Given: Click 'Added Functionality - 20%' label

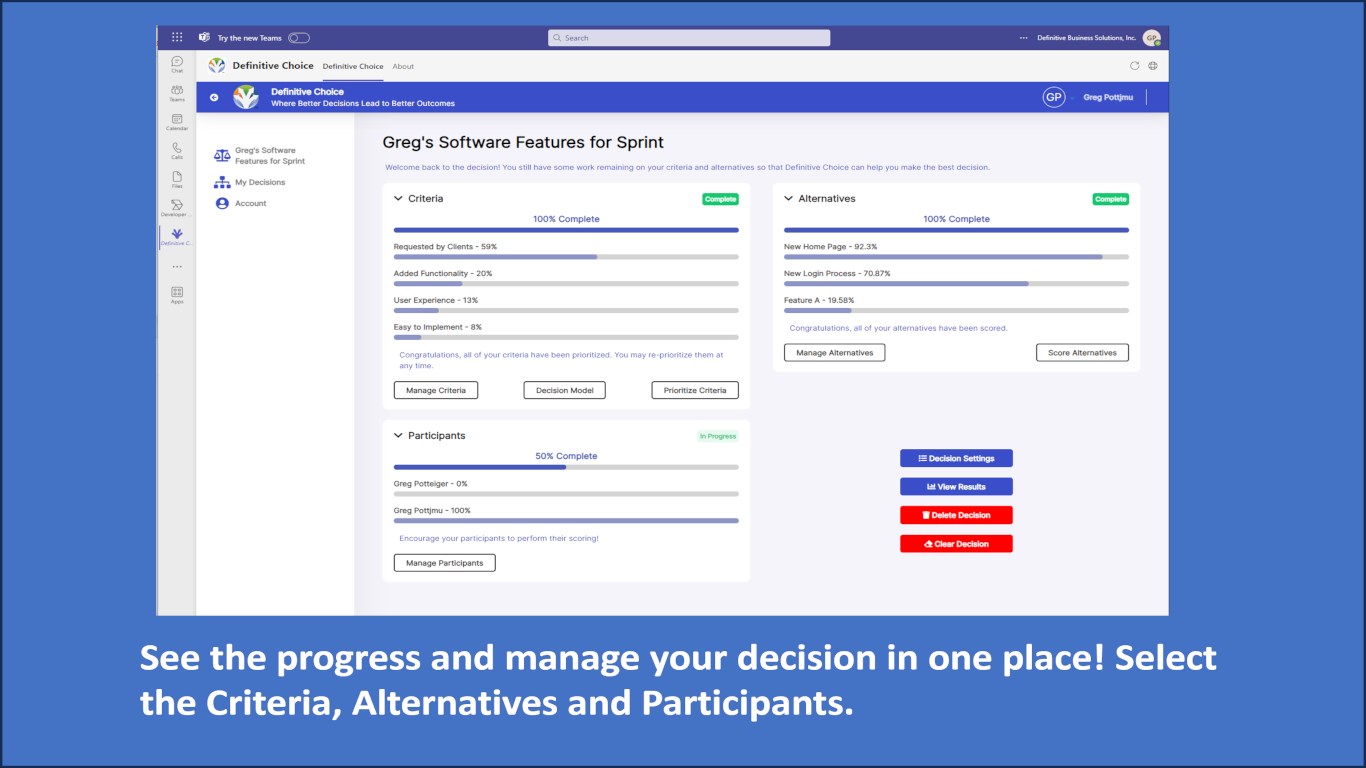Looking at the screenshot, I should click(x=443, y=273).
